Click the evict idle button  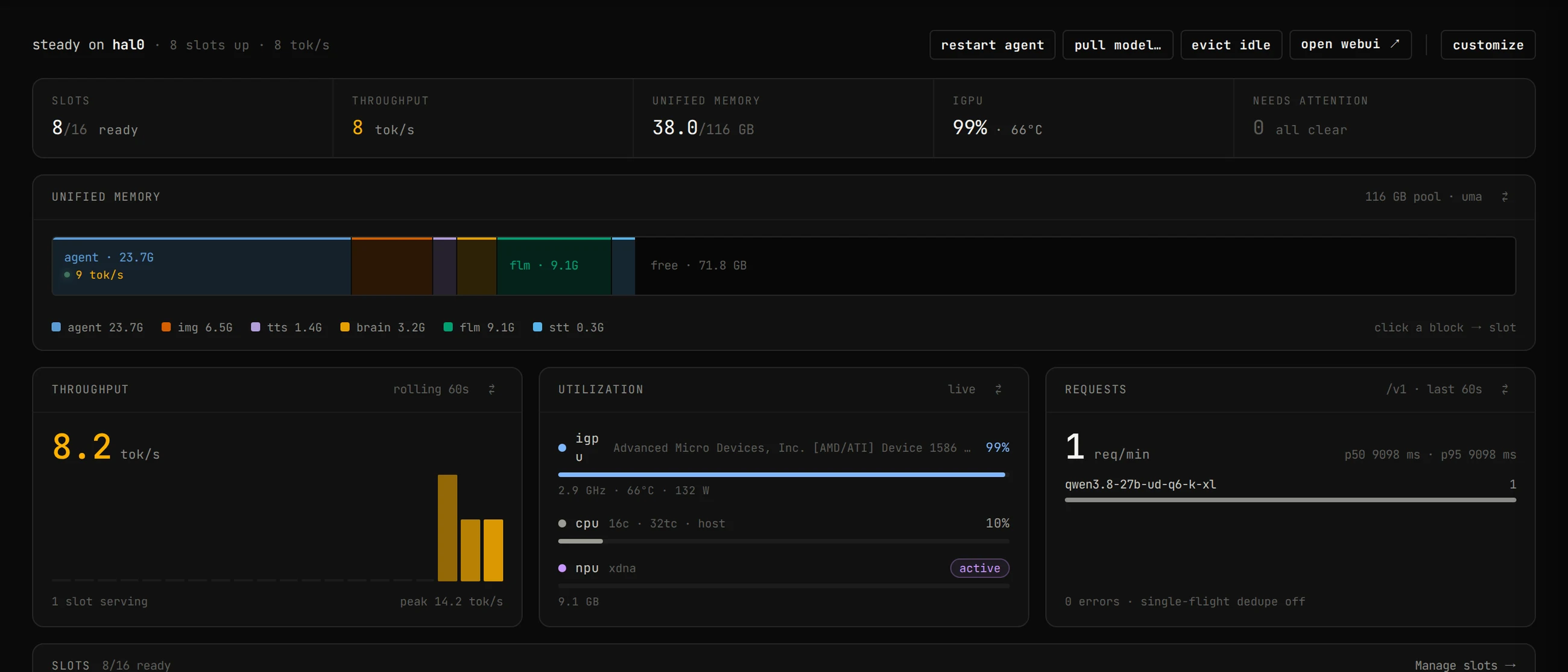click(1231, 45)
